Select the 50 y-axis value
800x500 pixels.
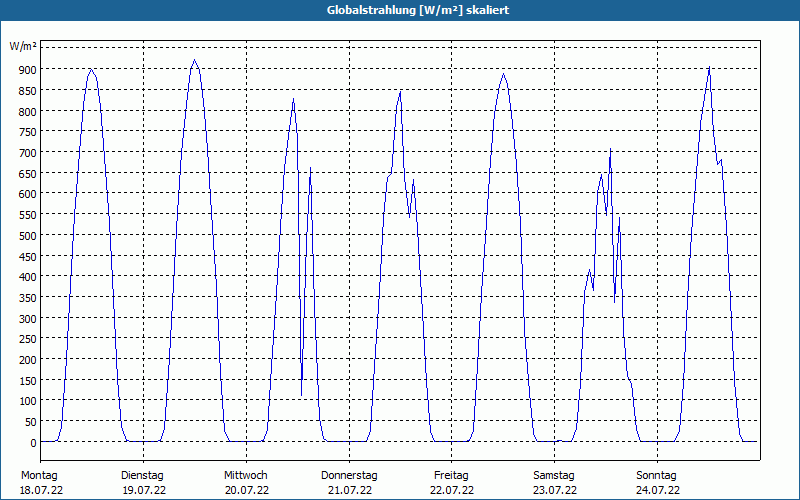pyautogui.click(x=30, y=422)
